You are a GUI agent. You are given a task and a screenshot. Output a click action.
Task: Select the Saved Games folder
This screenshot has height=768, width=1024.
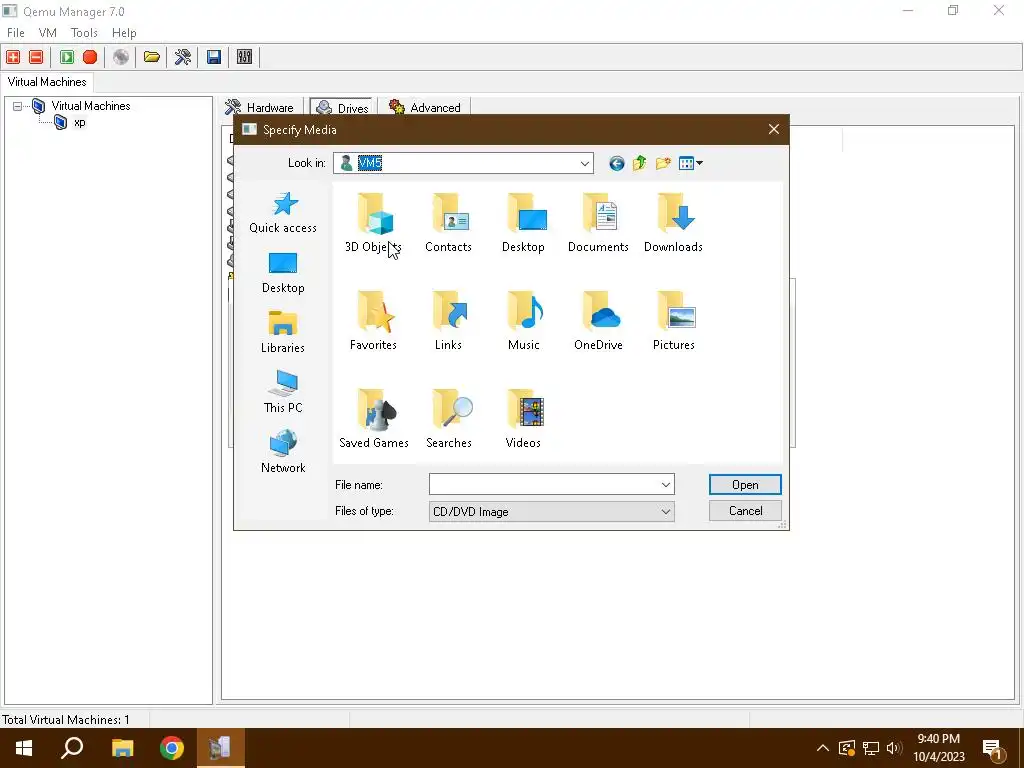(374, 419)
